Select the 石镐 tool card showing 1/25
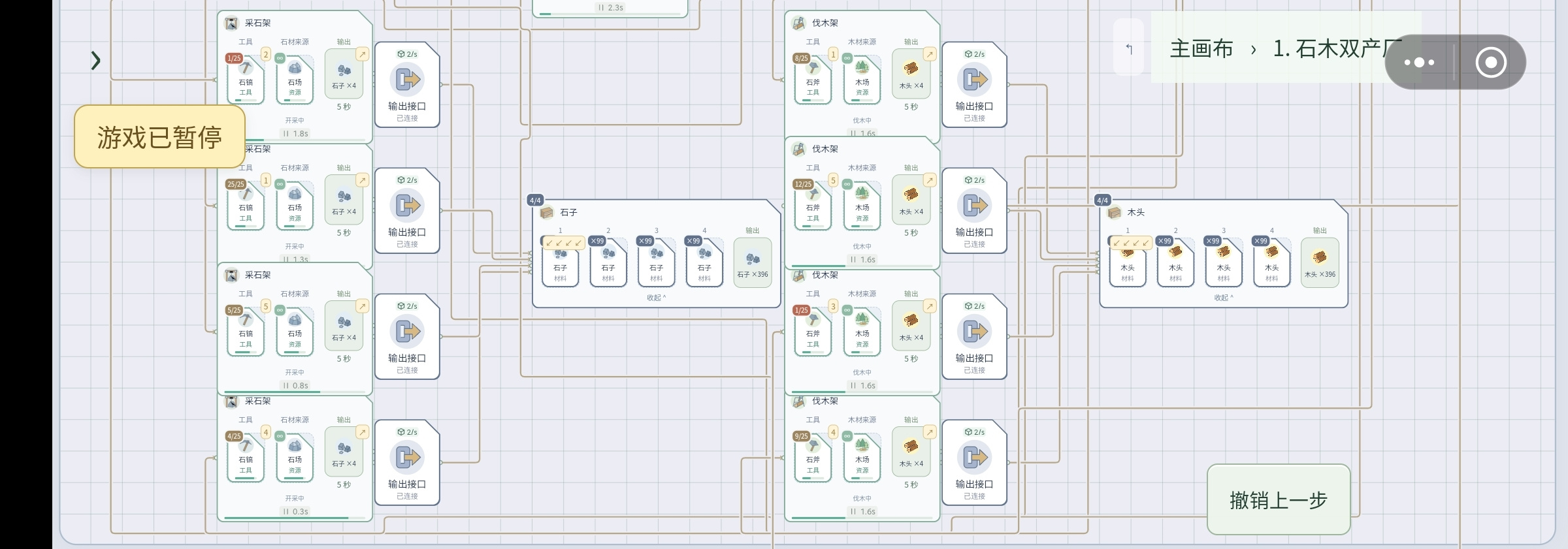The width and height of the screenshot is (1568, 549). coord(246,80)
